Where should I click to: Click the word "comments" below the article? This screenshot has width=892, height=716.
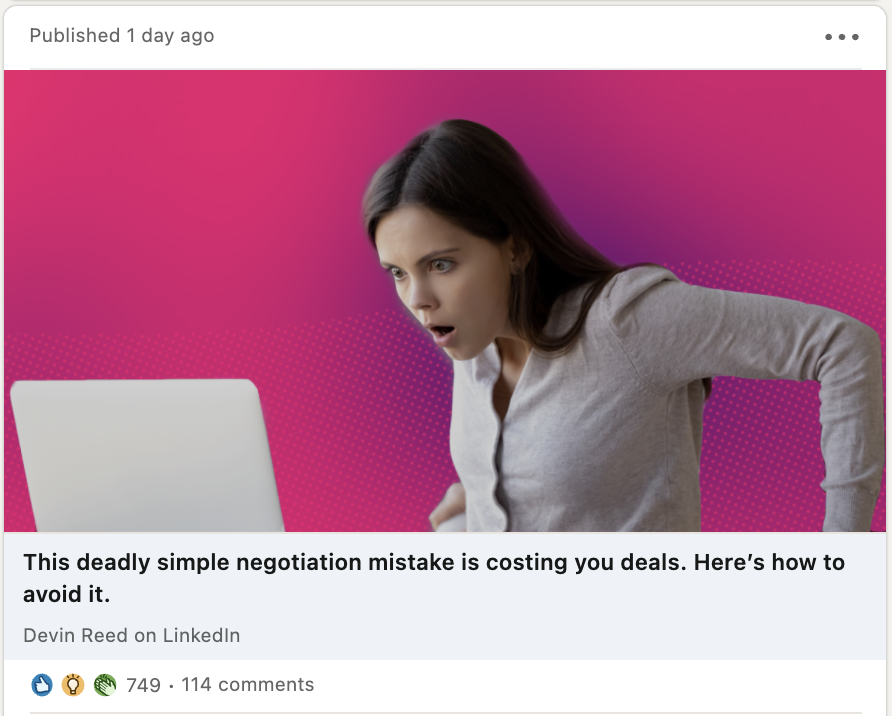266,685
